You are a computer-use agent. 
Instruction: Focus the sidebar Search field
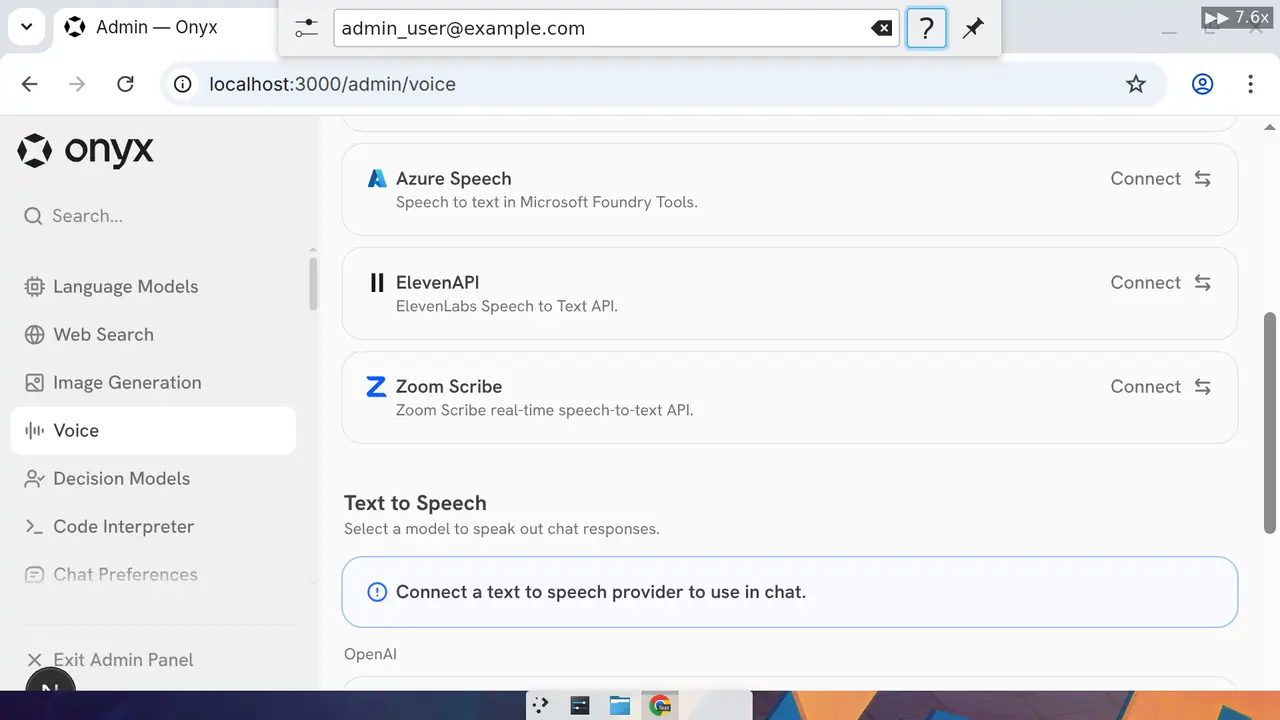click(154, 216)
